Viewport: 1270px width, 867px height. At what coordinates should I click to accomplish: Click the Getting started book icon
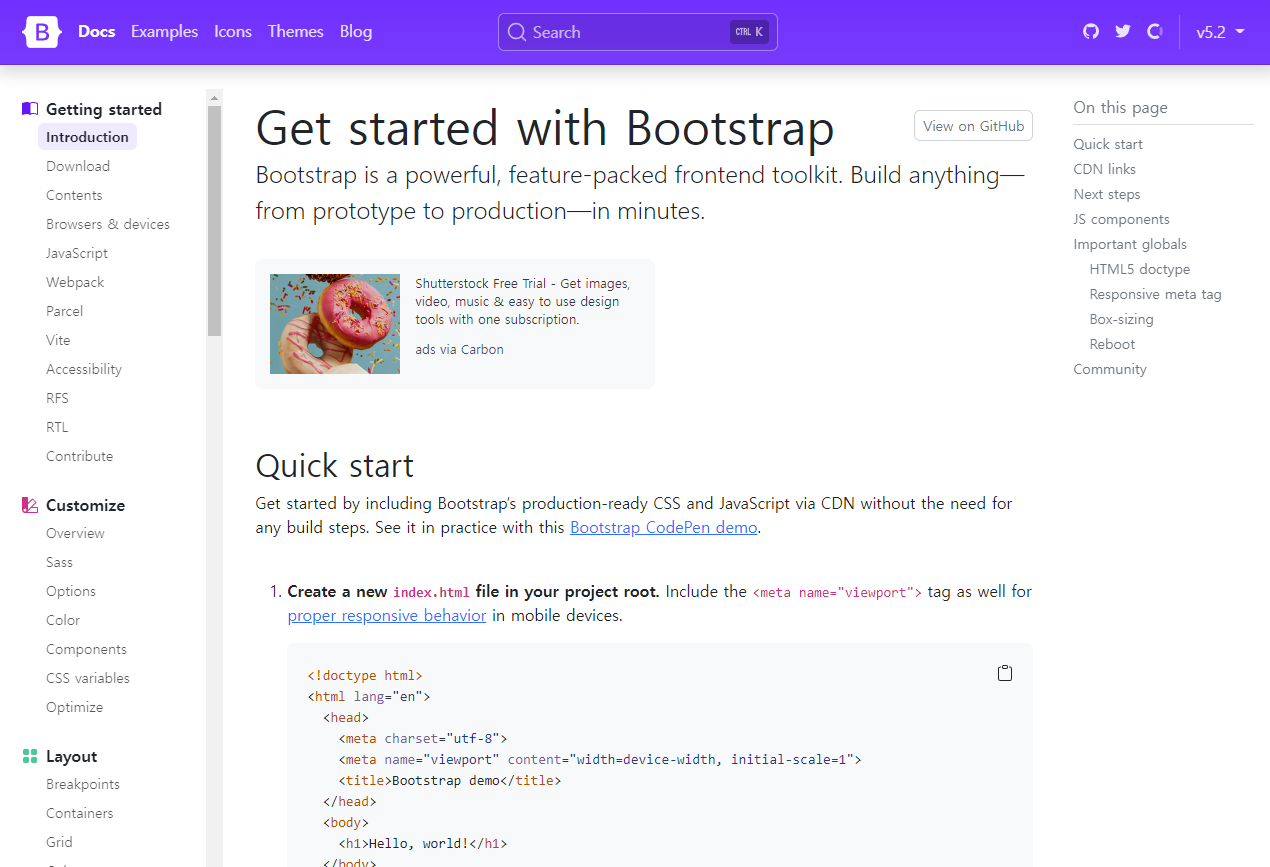30,109
